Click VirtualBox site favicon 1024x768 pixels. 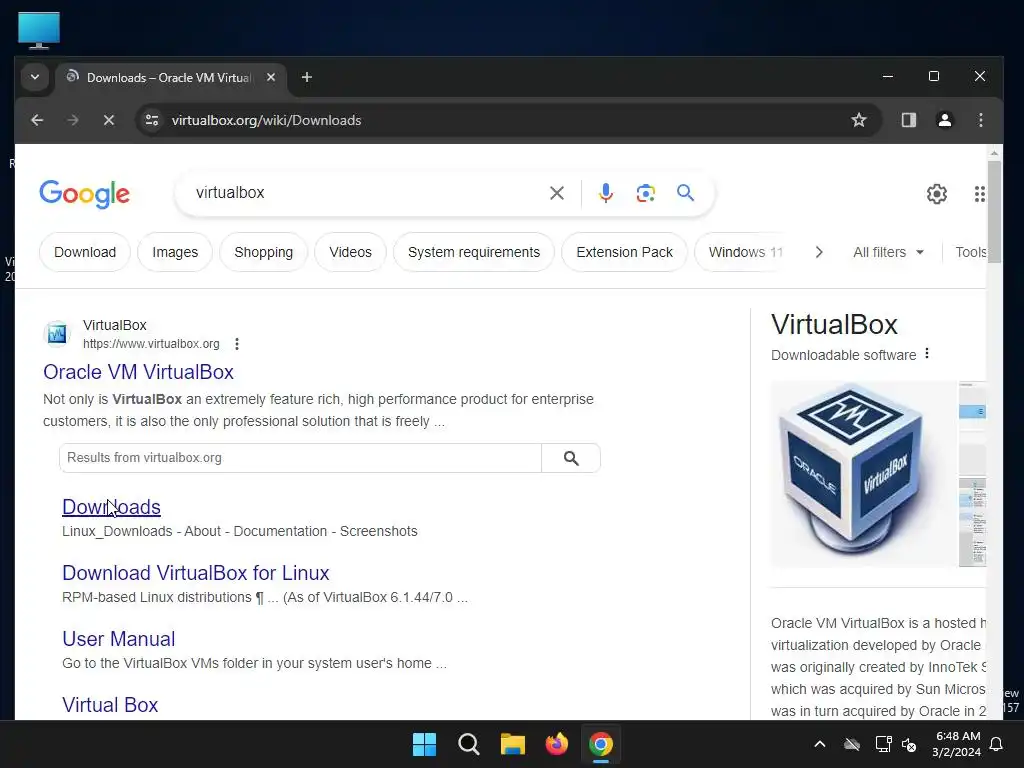(57, 334)
